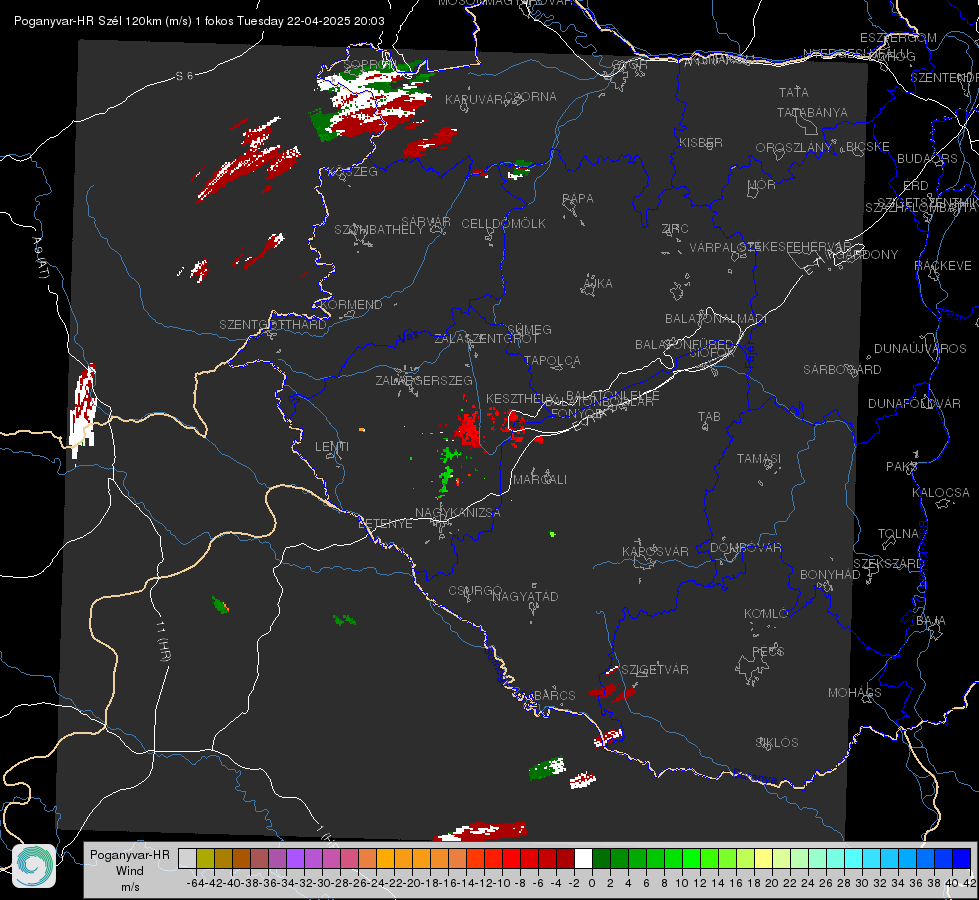Screen dimensions: 979x900
Task: Click the CSORNA city label
Action: (531, 97)
